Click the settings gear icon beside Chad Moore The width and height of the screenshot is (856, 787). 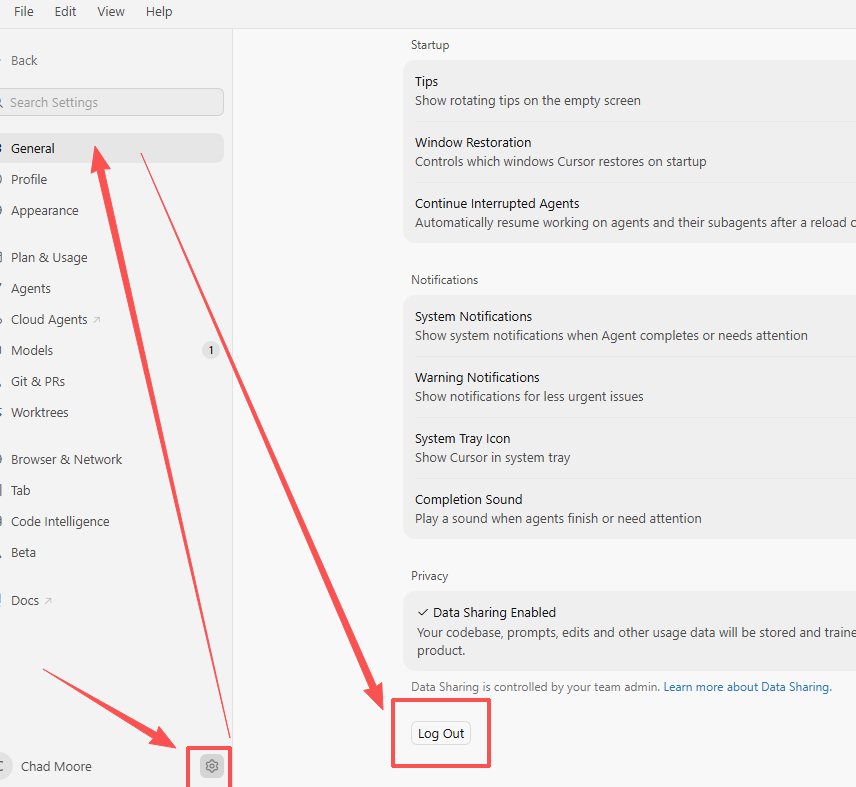tap(212, 766)
